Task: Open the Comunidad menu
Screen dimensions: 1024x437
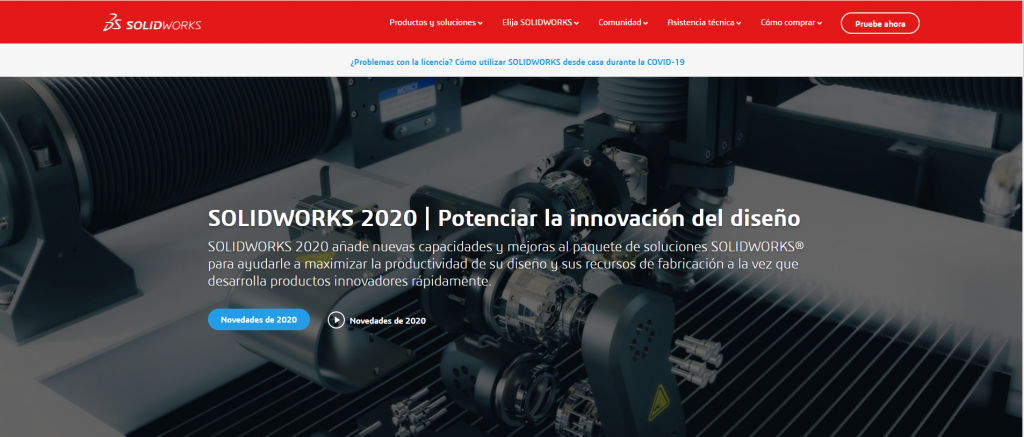Action: pos(623,23)
